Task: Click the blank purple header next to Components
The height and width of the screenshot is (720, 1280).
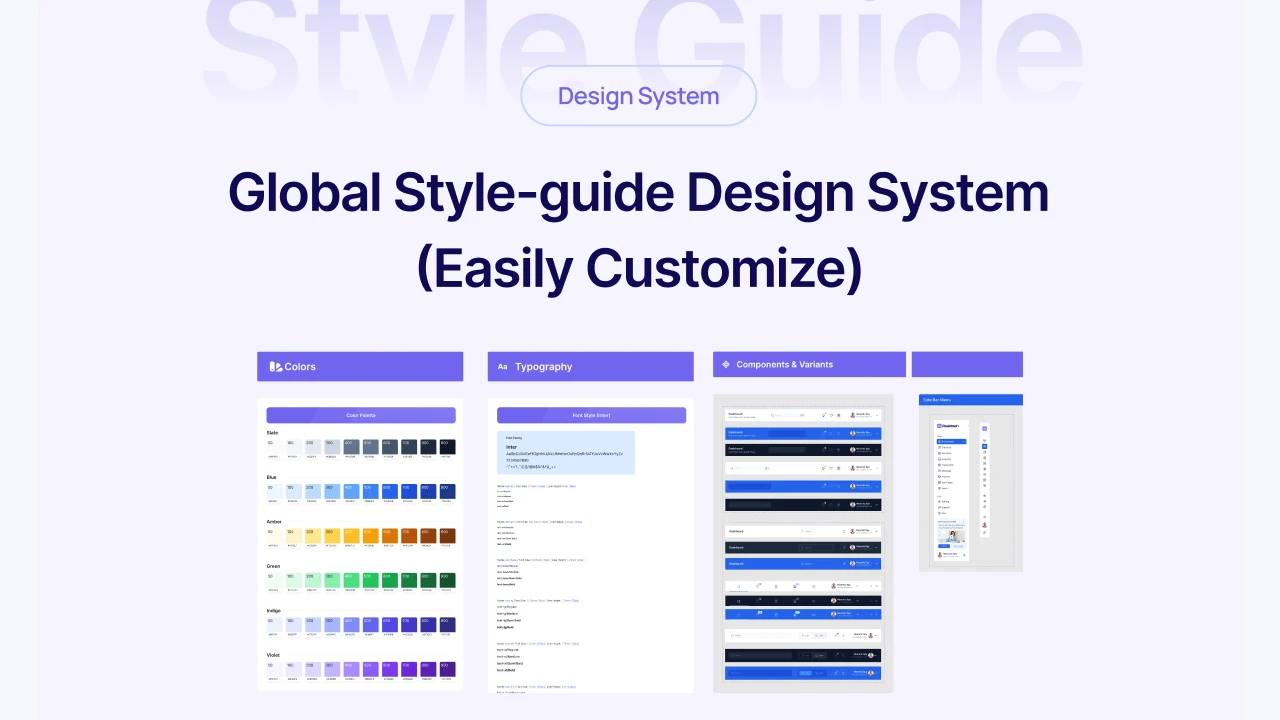Action: [x=967, y=364]
